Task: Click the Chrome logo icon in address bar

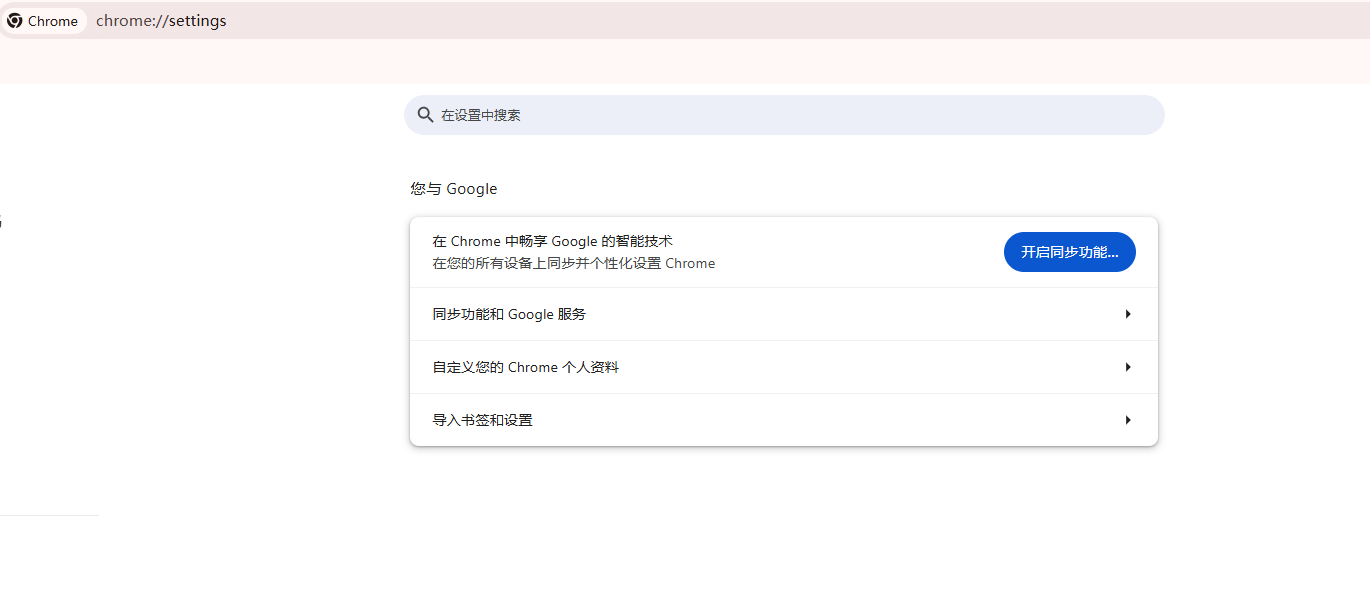Action: pyautogui.click(x=14, y=21)
